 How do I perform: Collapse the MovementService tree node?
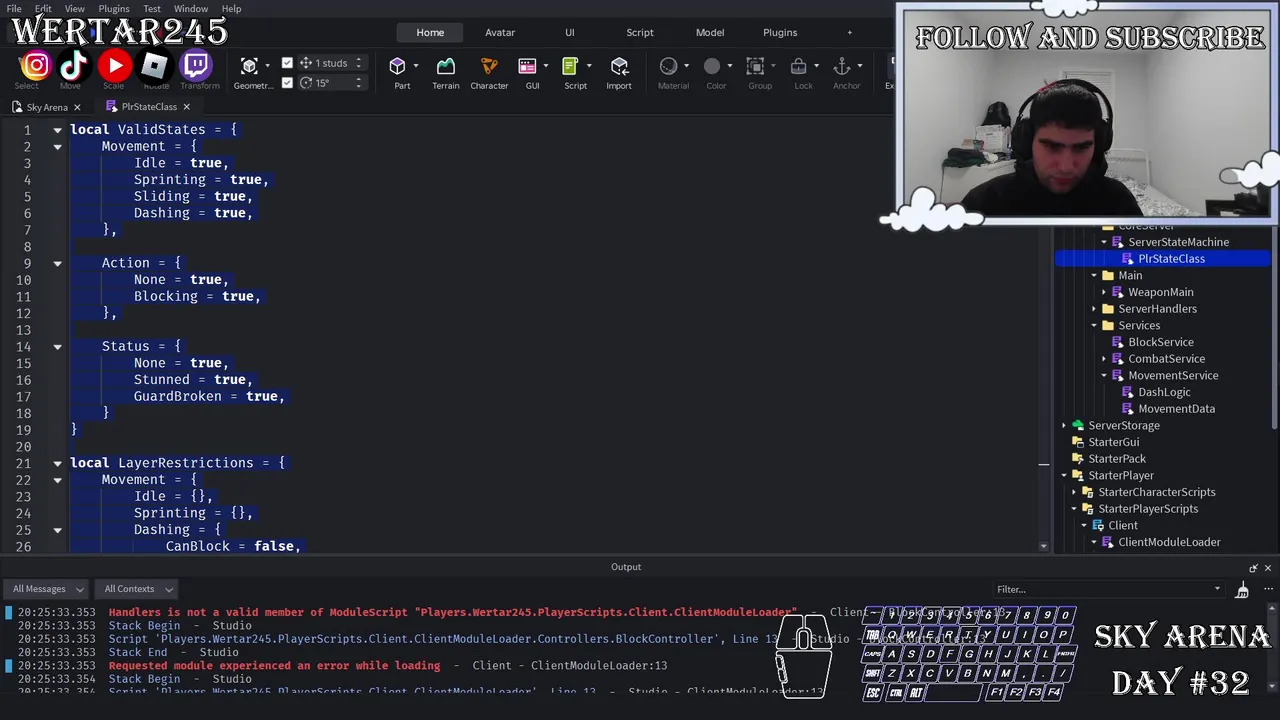[1104, 376]
